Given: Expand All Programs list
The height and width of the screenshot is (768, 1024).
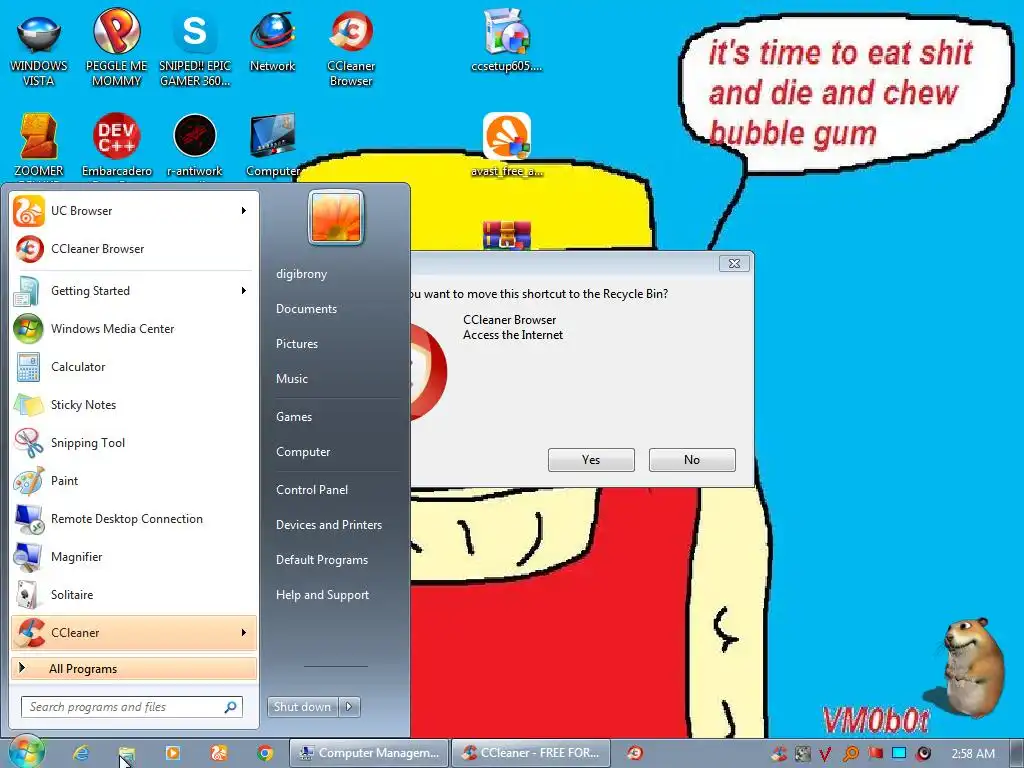Looking at the screenshot, I should tap(134, 668).
